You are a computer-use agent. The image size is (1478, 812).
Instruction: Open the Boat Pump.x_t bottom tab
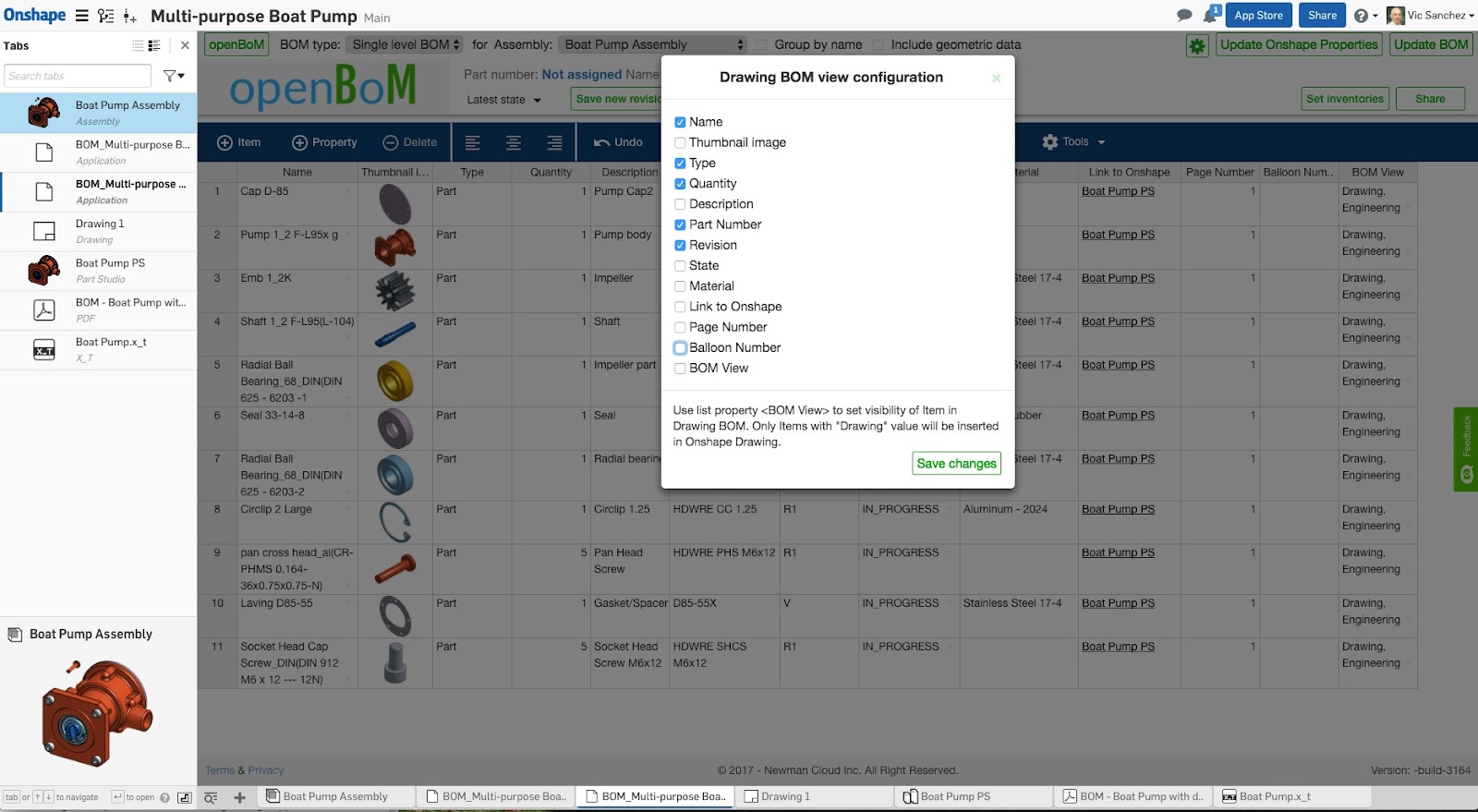click(x=1293, y=797)
